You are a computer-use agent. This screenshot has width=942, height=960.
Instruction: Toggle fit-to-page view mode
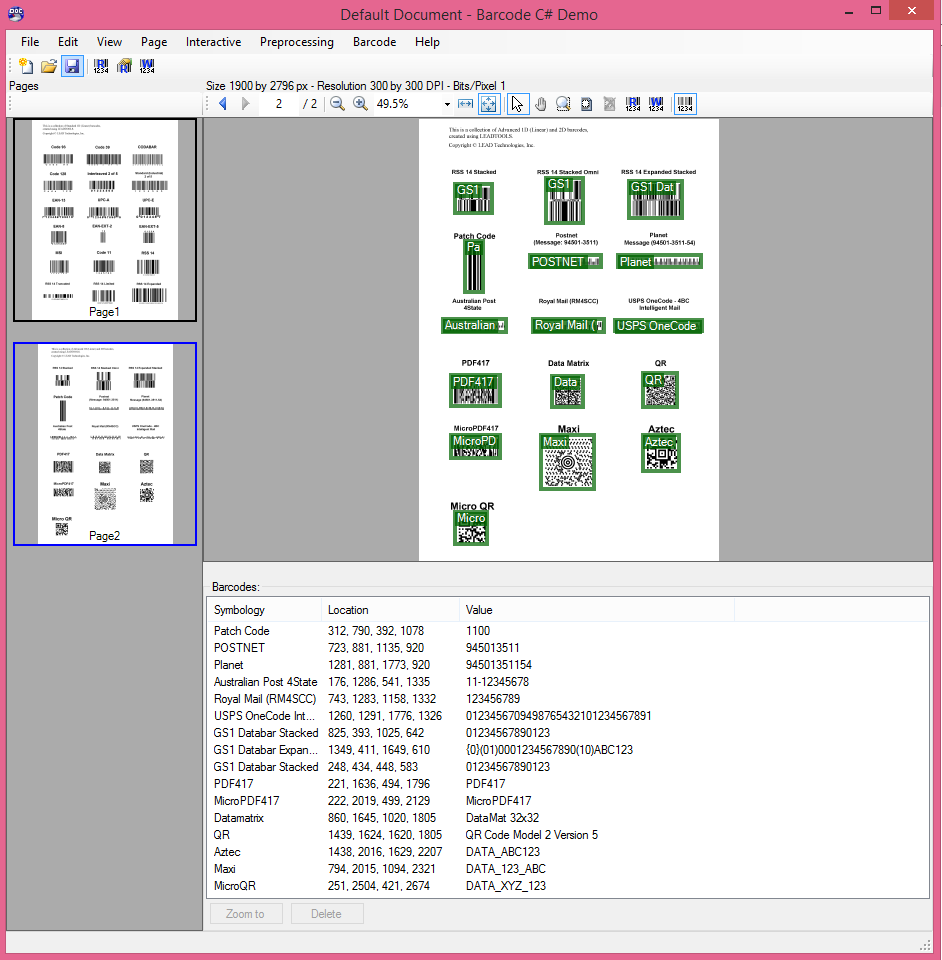tap(490, 104)
